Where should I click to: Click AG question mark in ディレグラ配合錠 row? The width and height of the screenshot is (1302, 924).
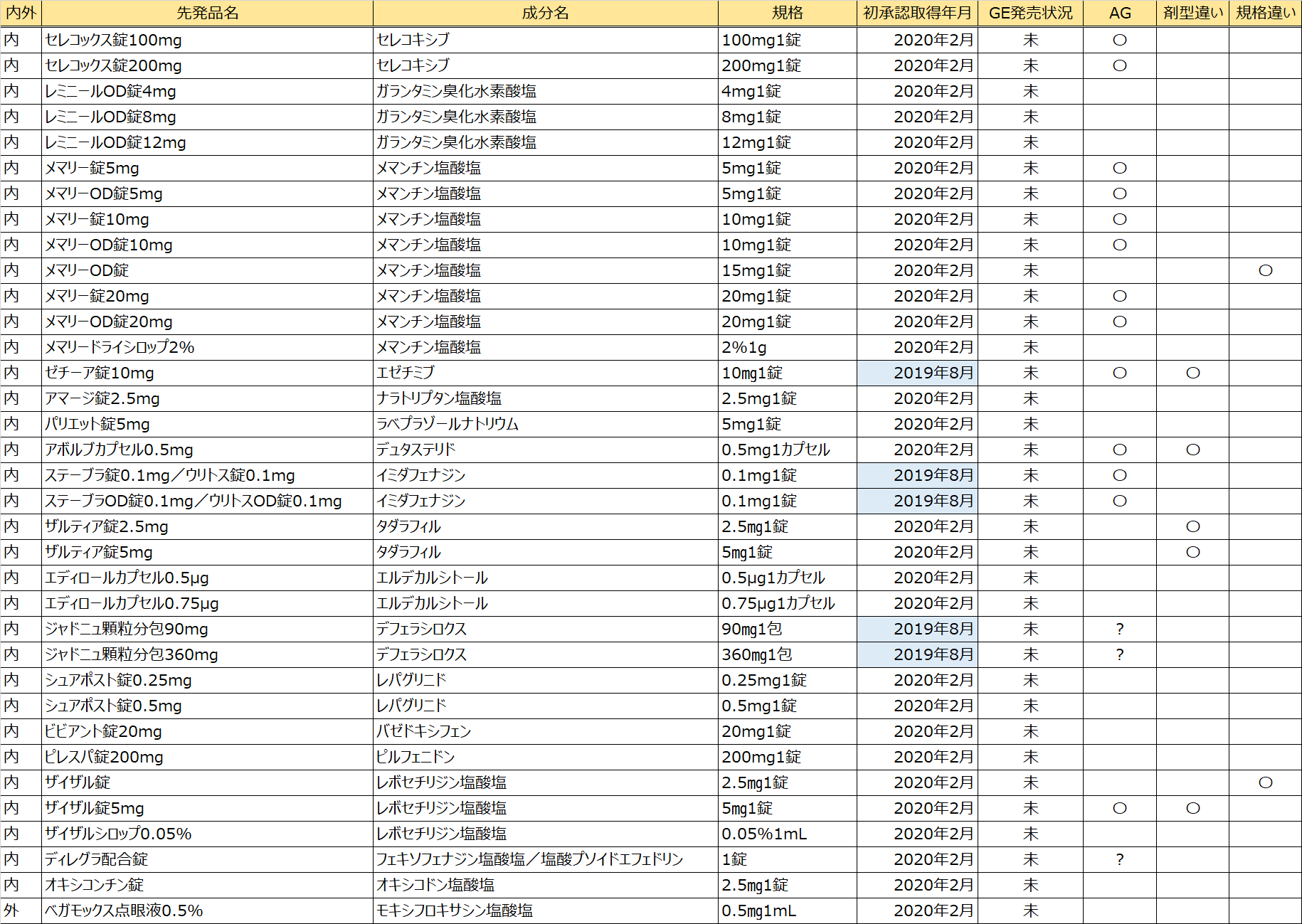coord(1120,859)
